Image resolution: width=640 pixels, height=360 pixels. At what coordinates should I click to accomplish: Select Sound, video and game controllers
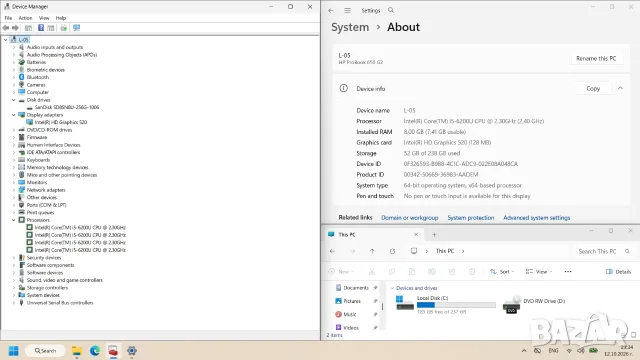(64, 280)
